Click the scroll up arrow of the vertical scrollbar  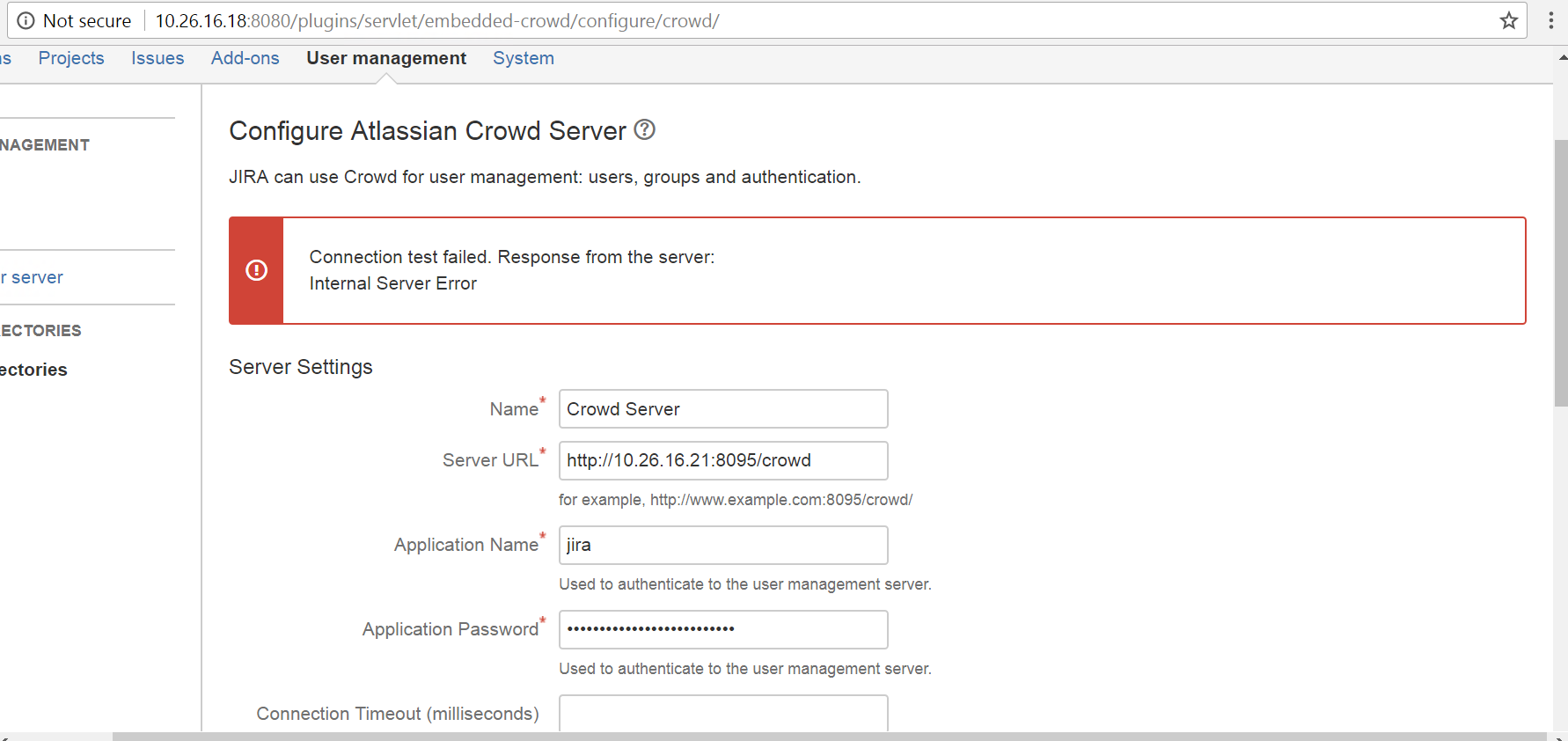pos(1562,57)
